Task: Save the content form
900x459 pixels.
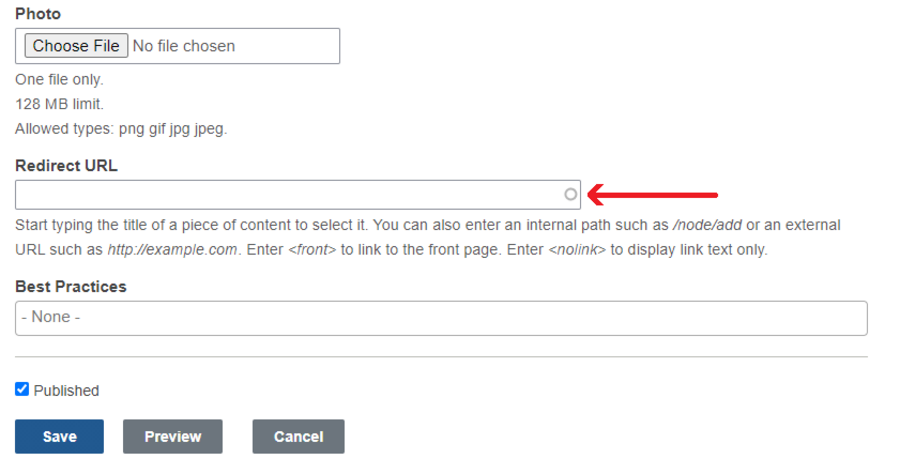Action: (59, 436)
